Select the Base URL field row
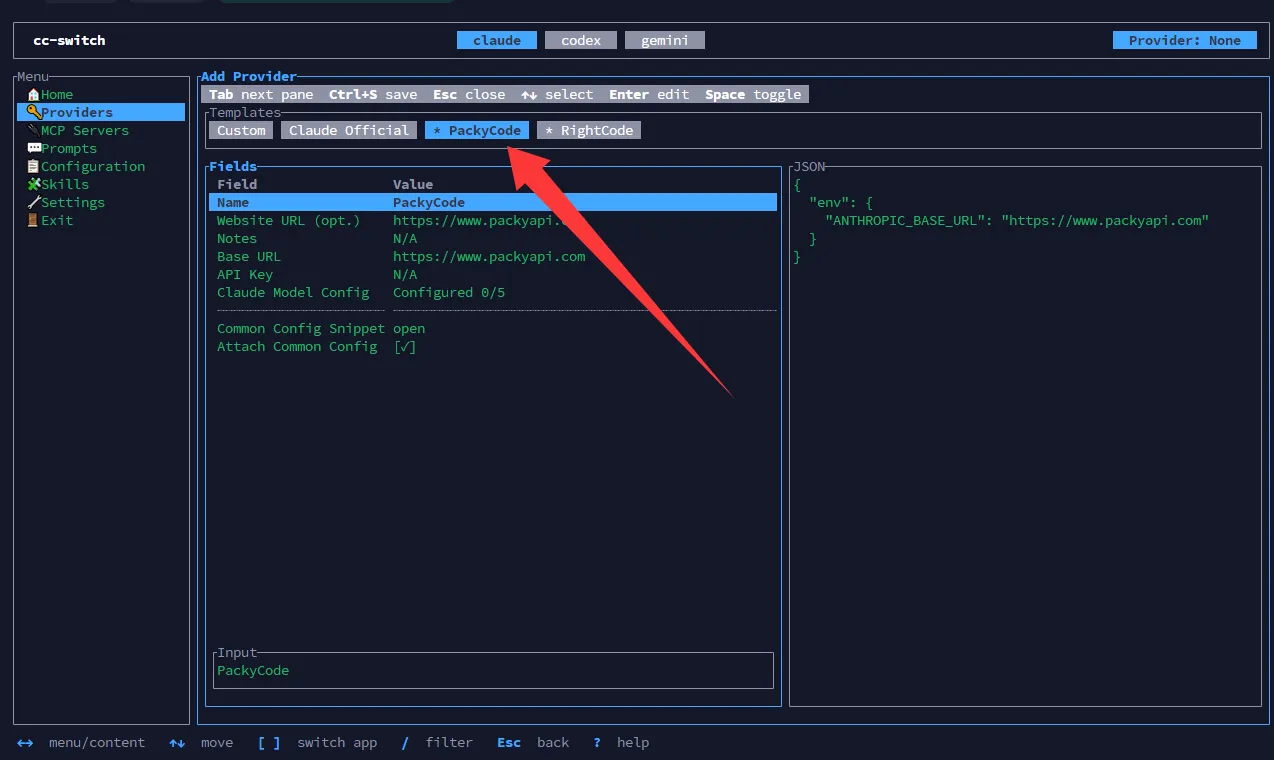Image resolution: width=1274 pixels, height=760 pixels. tap(493, 257)
